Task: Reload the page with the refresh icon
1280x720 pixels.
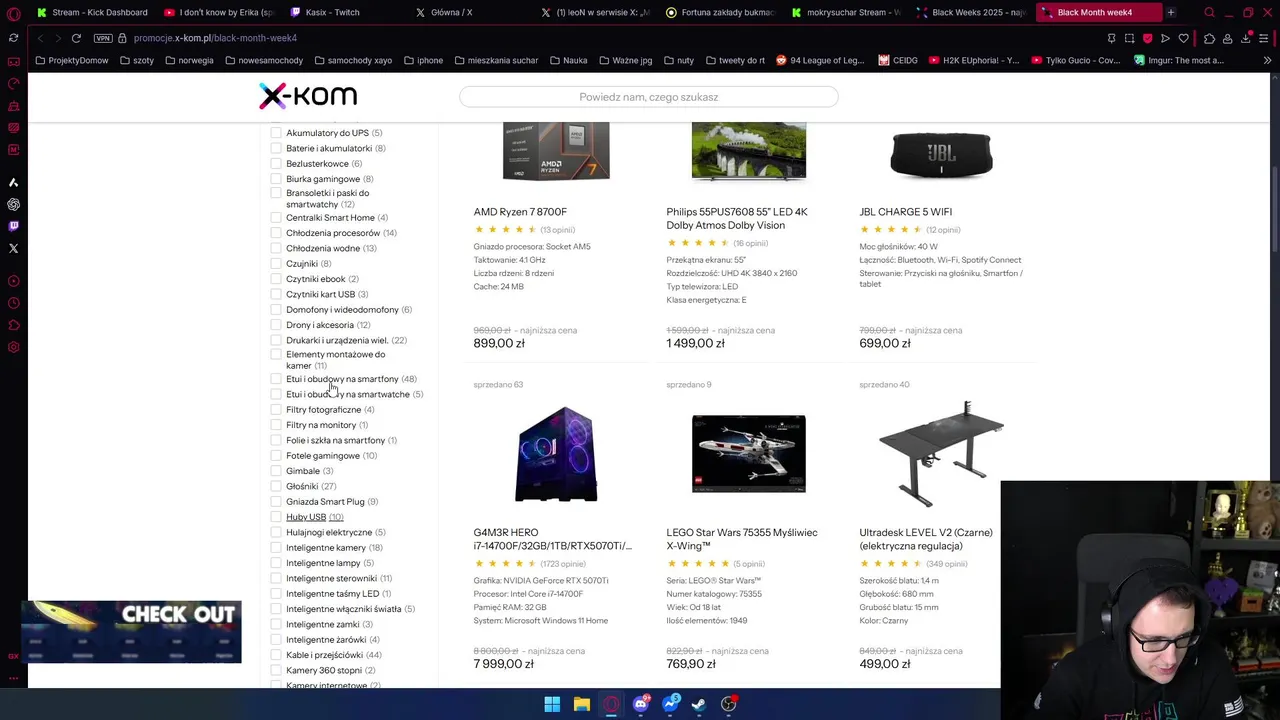Action: tap(76, 38)
